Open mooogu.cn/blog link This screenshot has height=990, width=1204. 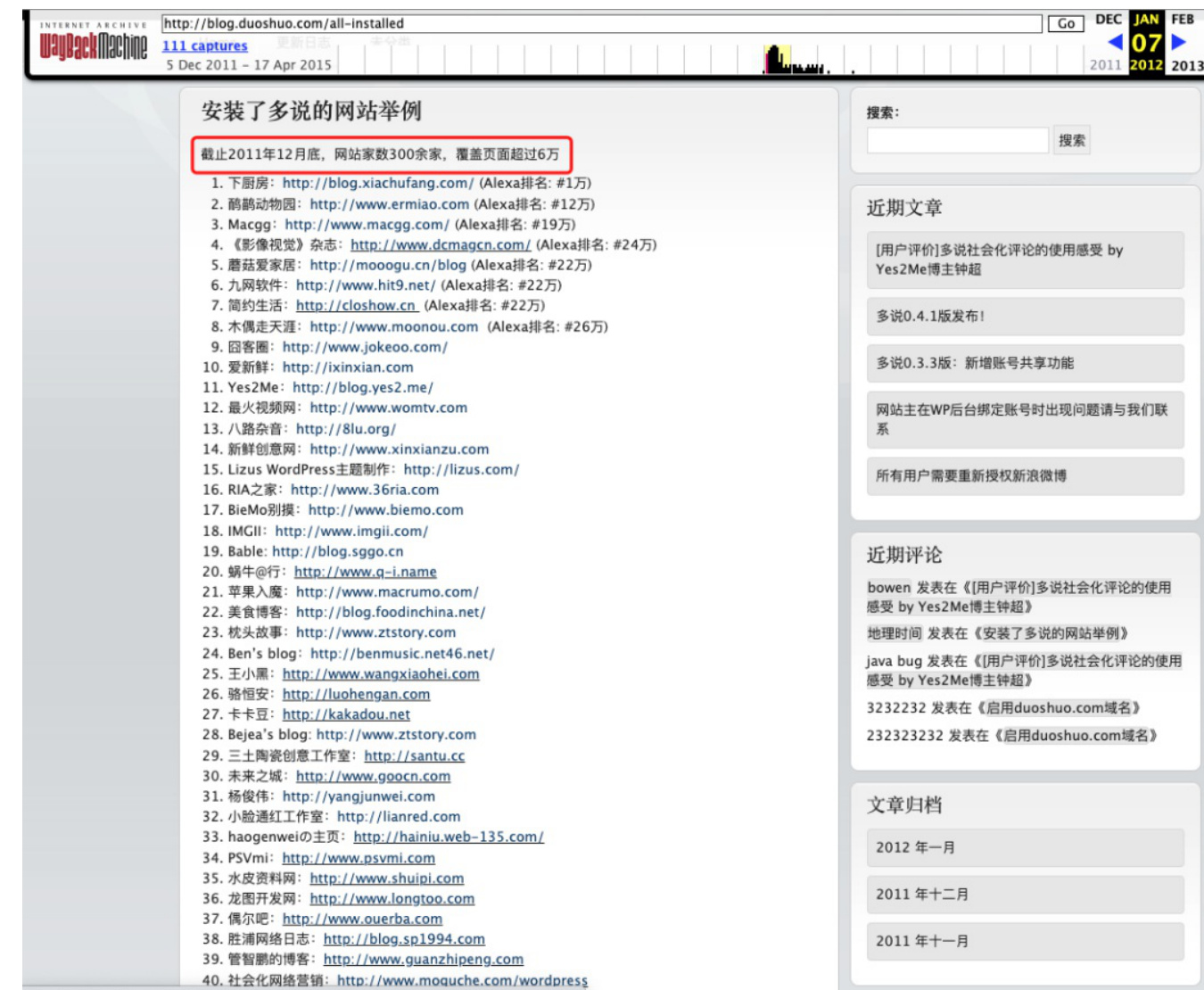[x=388, y=265]
